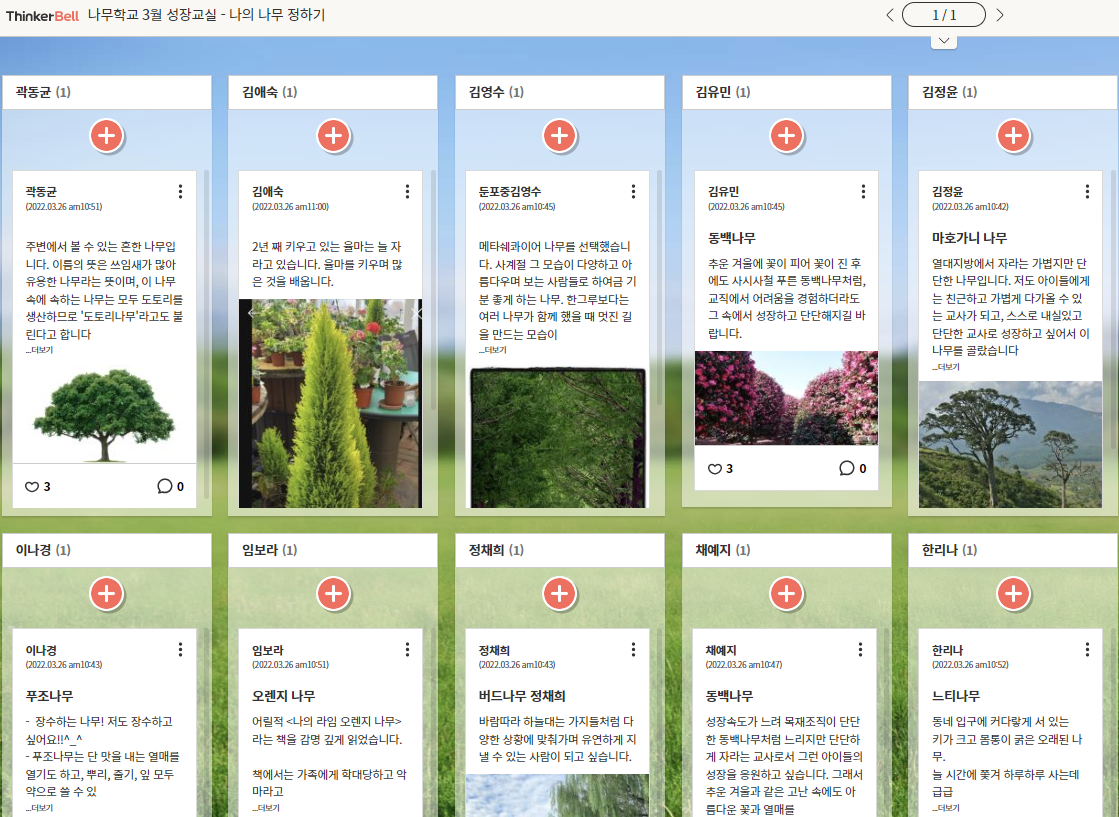Open three-dot menu on 임보라 post
Image resolution: width=1119 pixels, height=817 pixels.
point(407,650)
